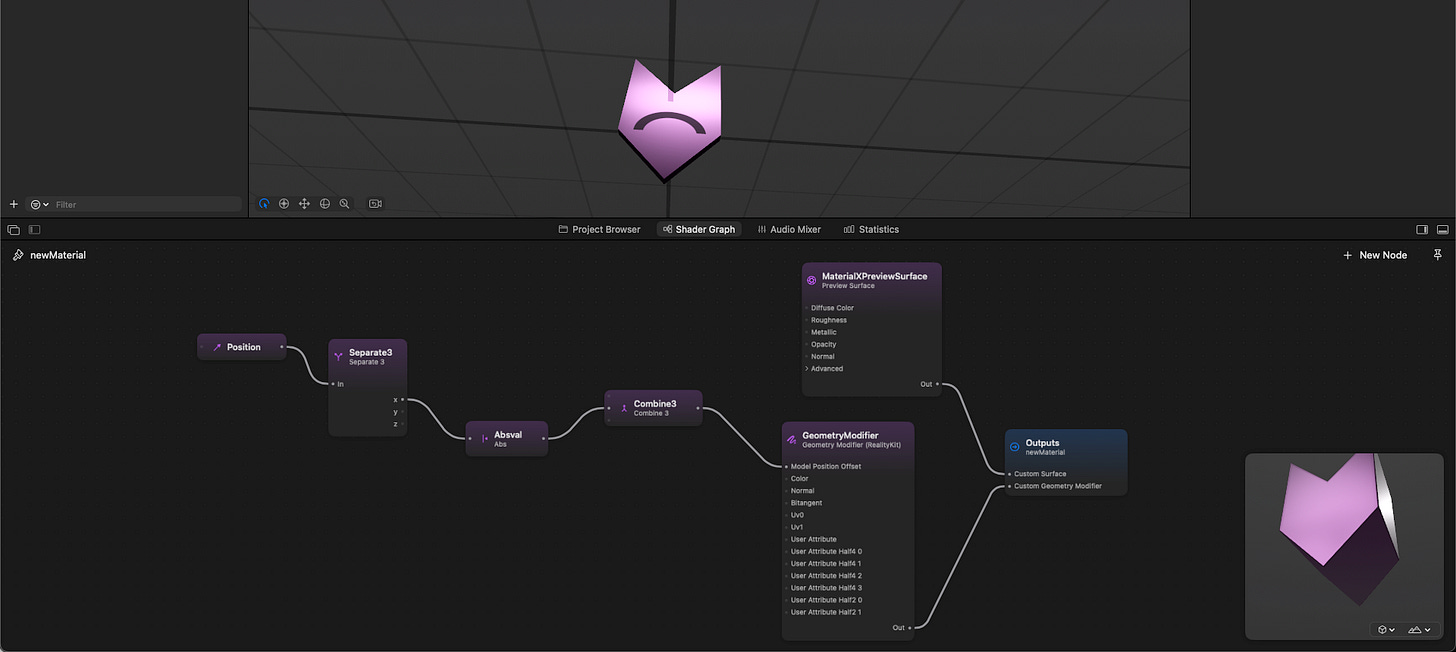Click the Metallic input of Preview Surface
The image size is (1456, 652).
click(x=823, y=332)
